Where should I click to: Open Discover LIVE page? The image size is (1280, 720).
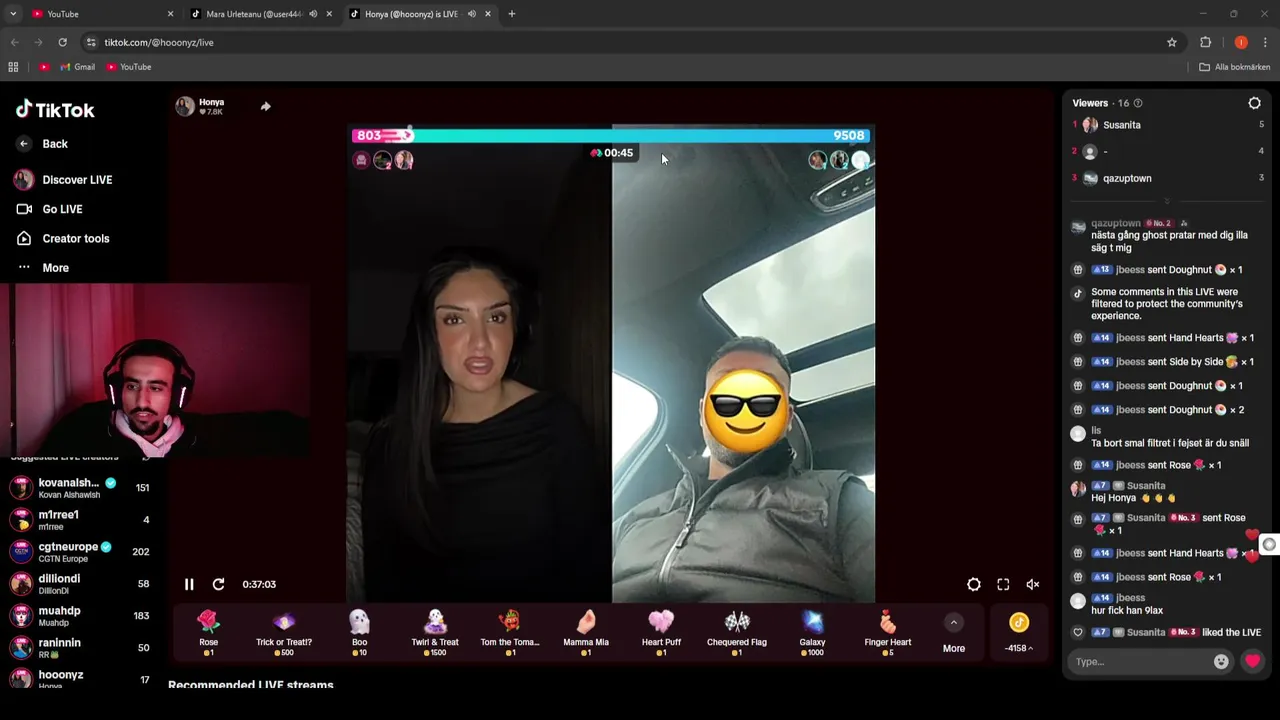coord(63,180)
